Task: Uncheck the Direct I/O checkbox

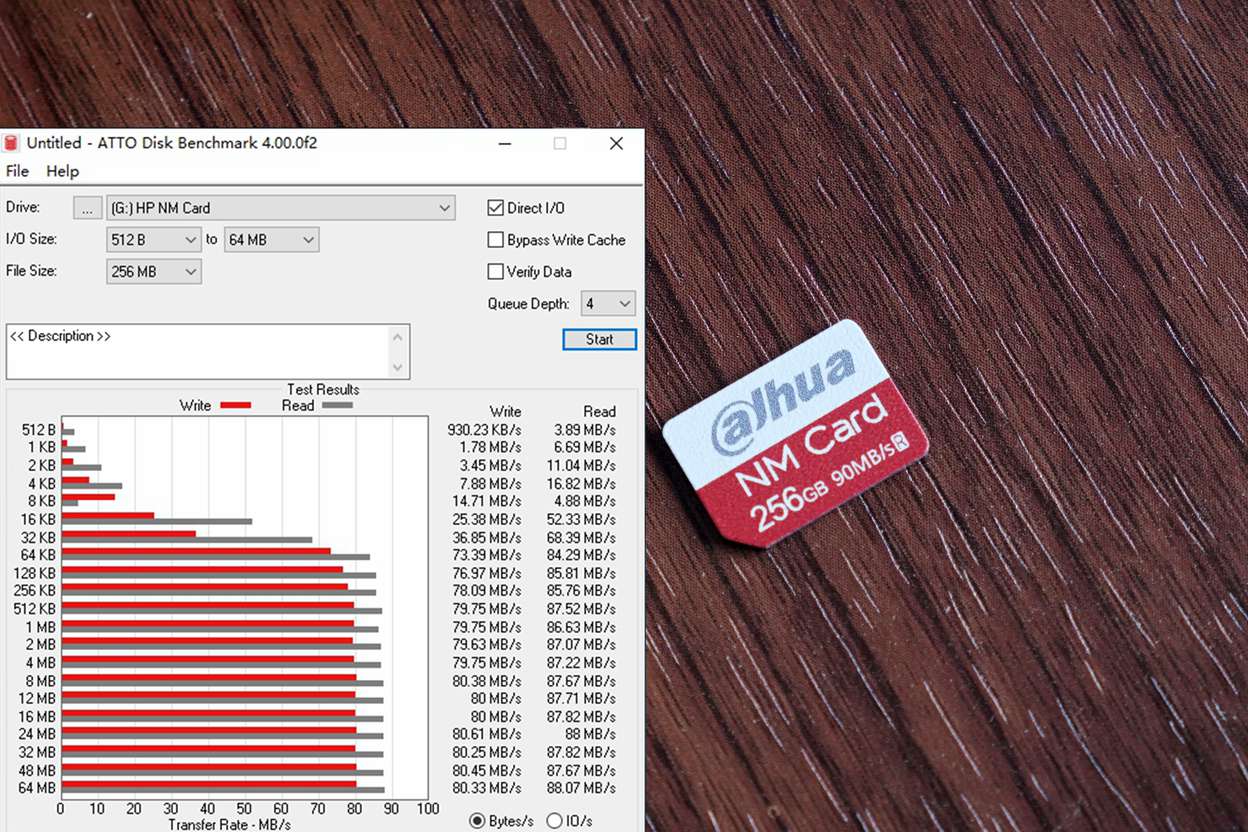Action: (x=495, y=208)
